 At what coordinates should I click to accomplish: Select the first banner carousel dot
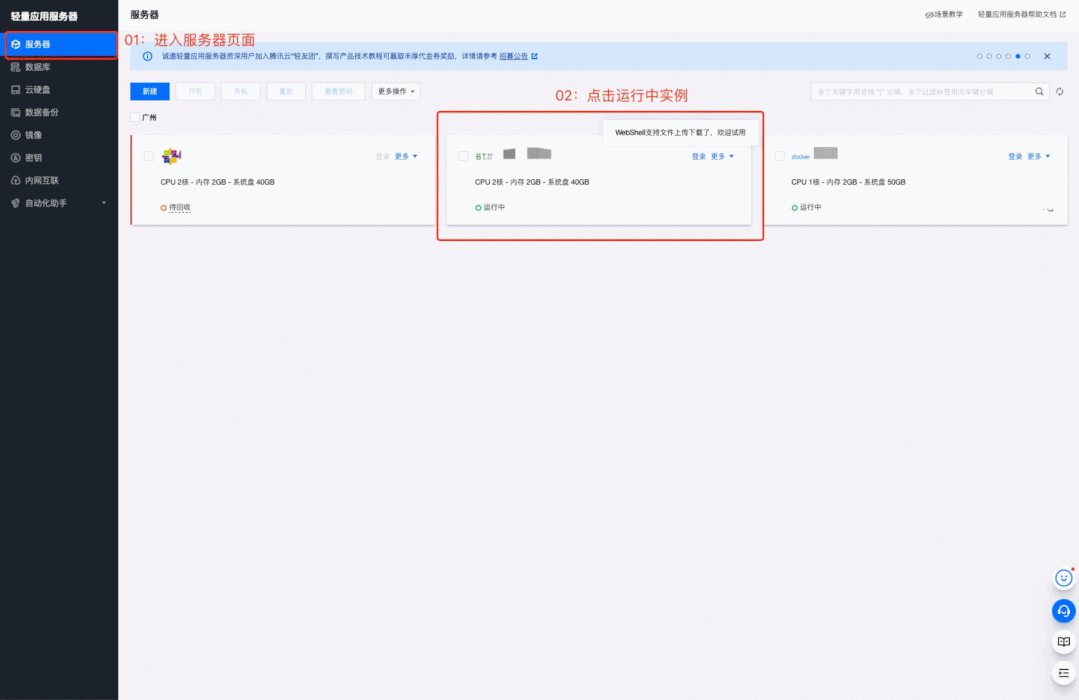tap(979, 56)
